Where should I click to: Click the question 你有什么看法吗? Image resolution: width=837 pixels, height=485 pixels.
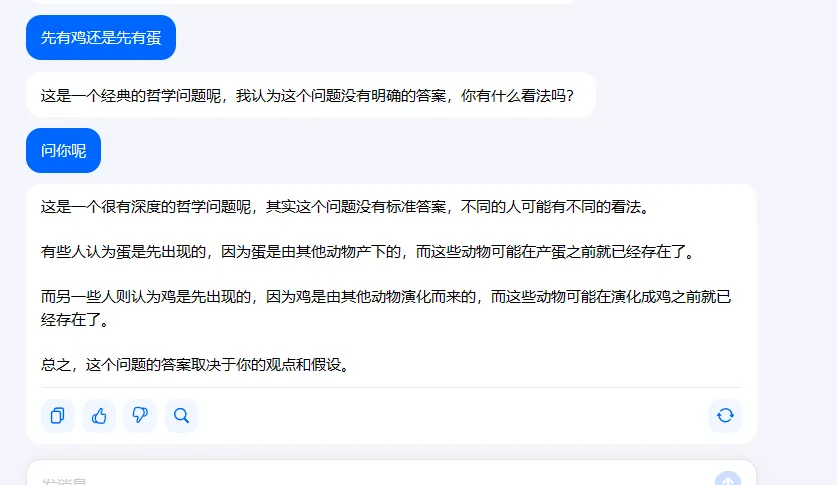click(x=517, y=96)
